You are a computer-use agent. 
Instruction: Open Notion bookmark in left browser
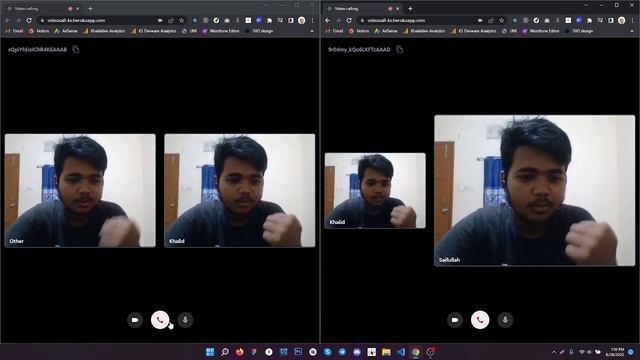pyautogui.click(x=39, y=31)
